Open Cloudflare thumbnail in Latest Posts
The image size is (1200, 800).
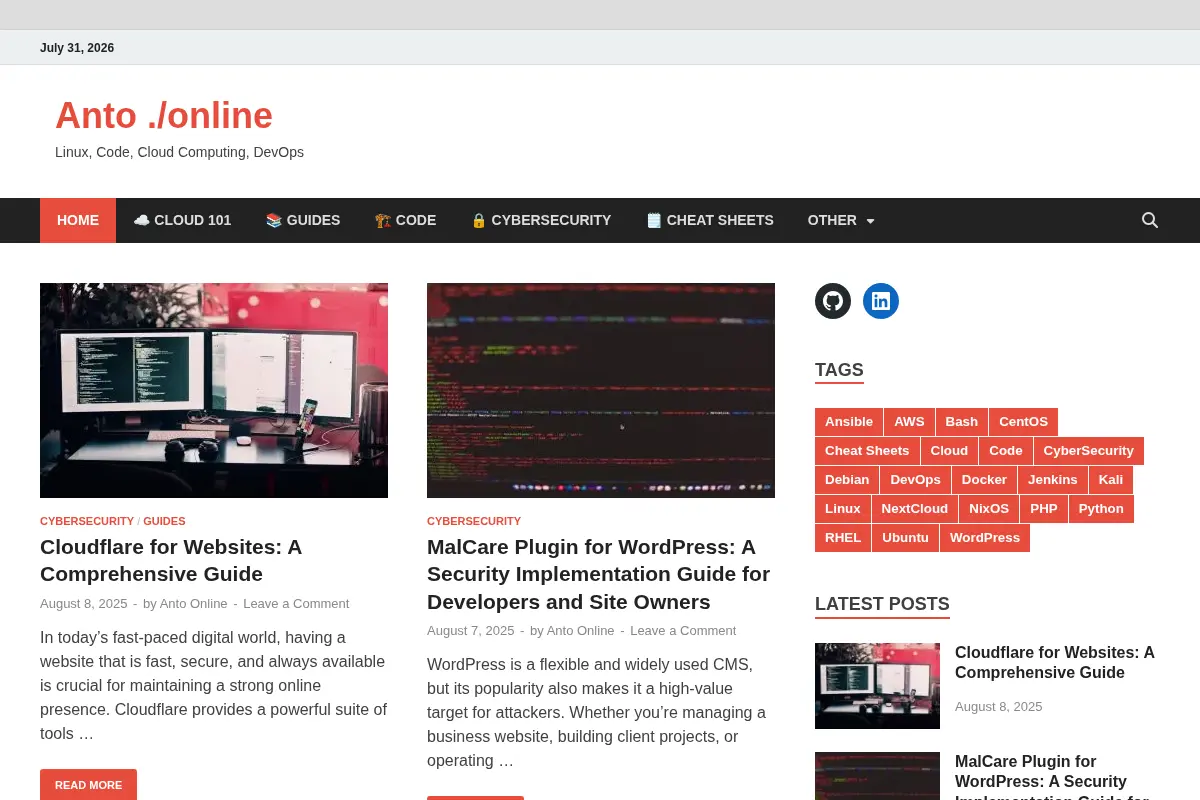[x=877, y=686]
